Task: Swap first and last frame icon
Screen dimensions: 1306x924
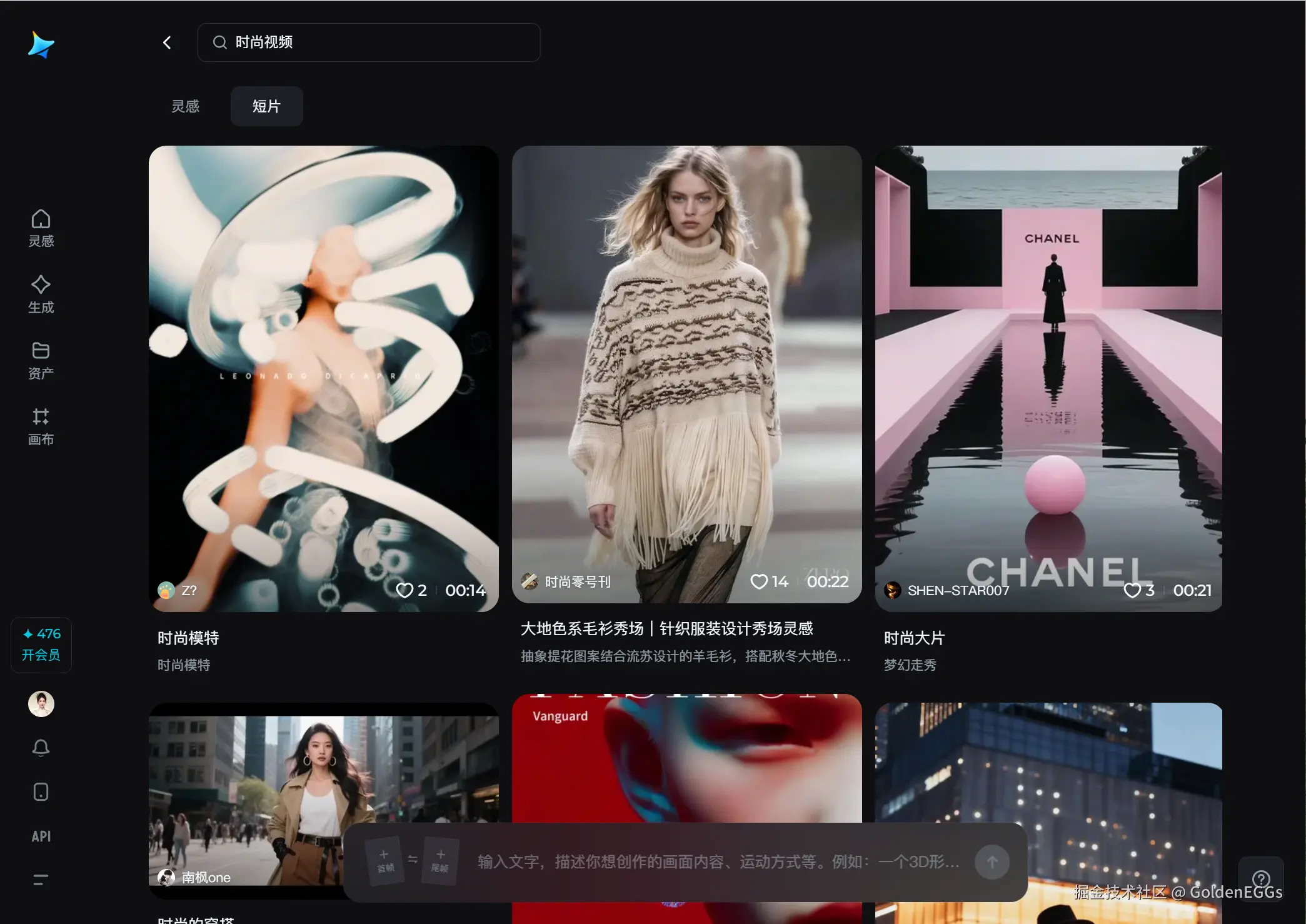Action: [x=413, y=860]
